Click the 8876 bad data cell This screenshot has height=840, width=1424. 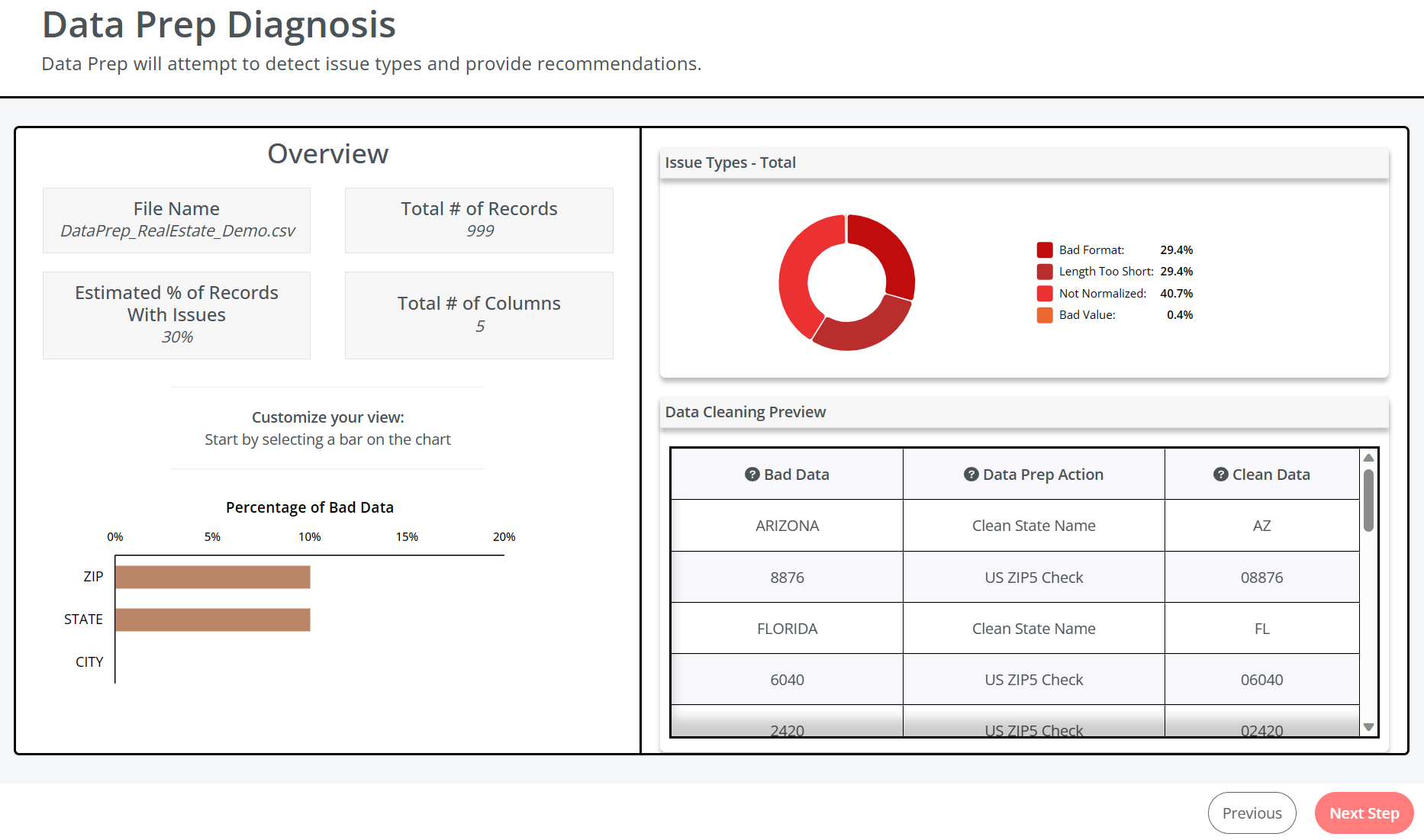click(787, 578)
